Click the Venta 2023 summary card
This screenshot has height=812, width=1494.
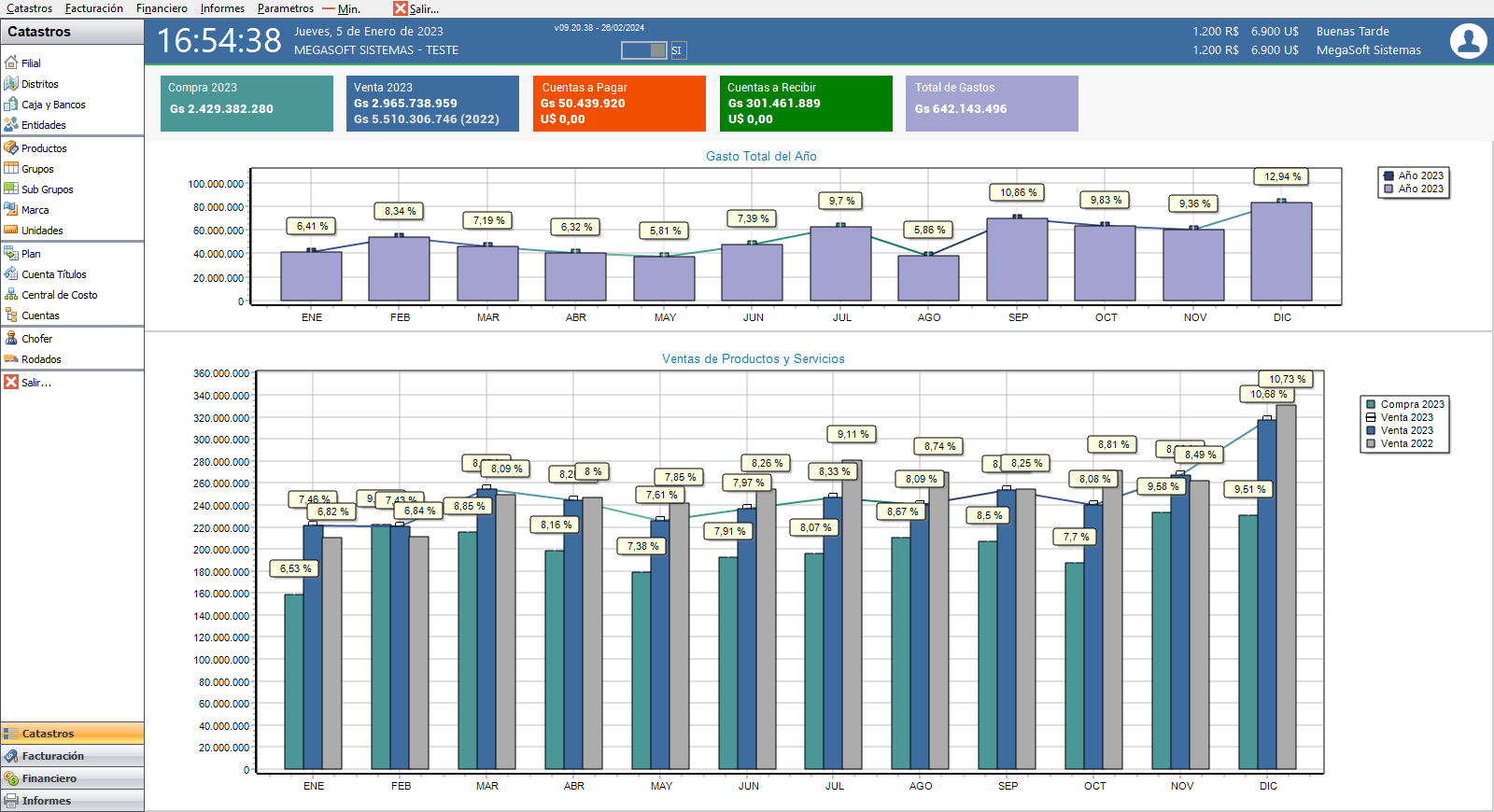pyautogui.click(x=432, y=104)
